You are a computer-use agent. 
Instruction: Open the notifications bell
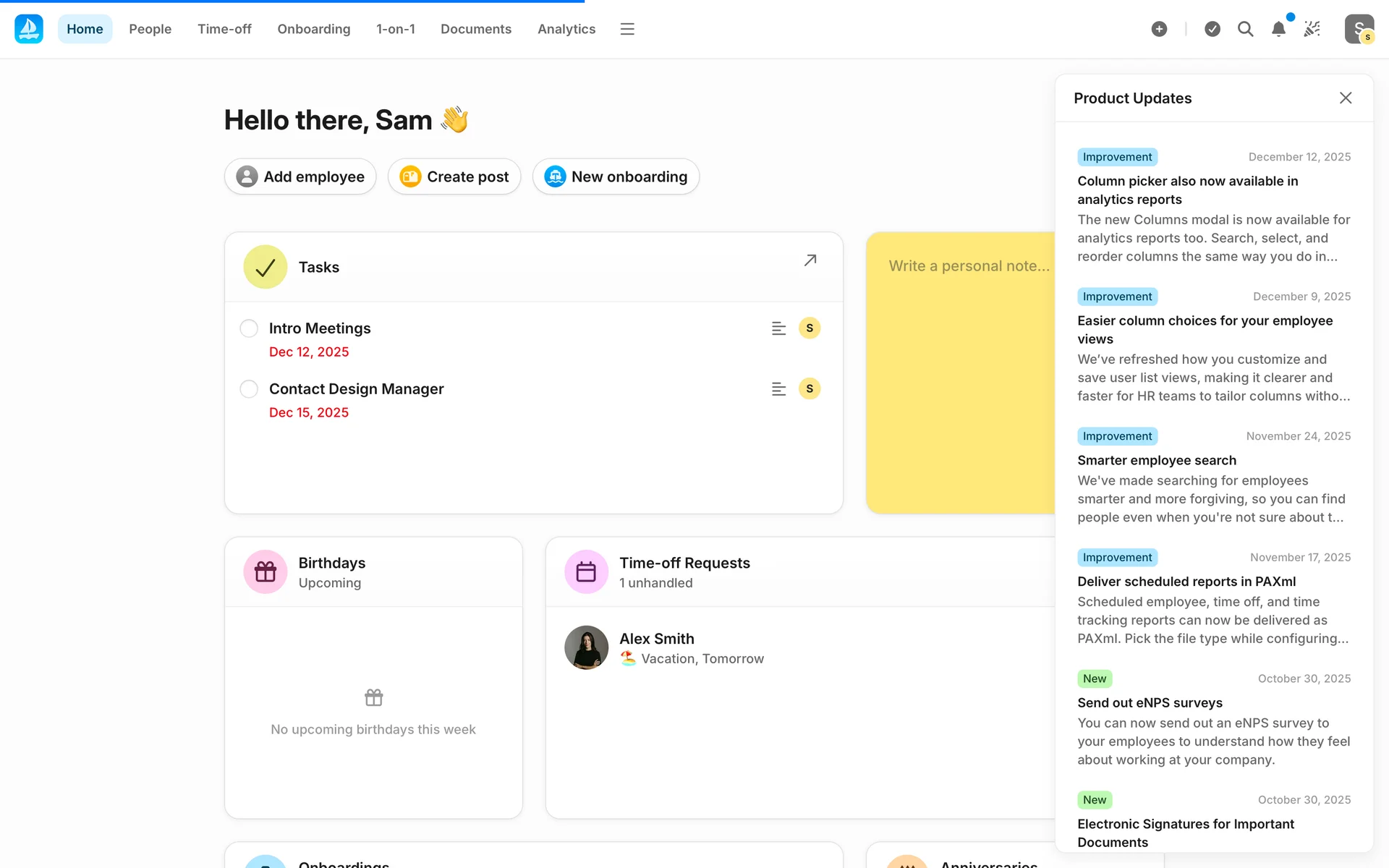pos(1278,29)
